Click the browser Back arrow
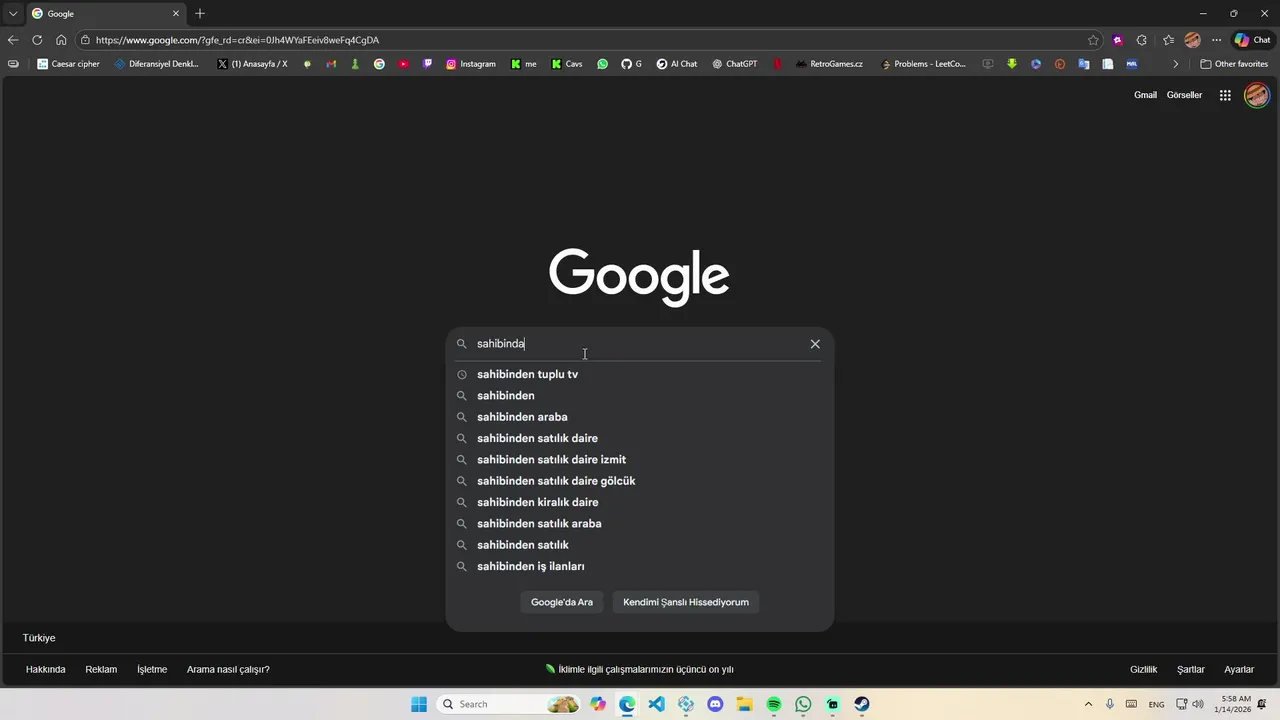Viewport: 1280px width, 720px height. pyautogui.click(x=13, y=40)
